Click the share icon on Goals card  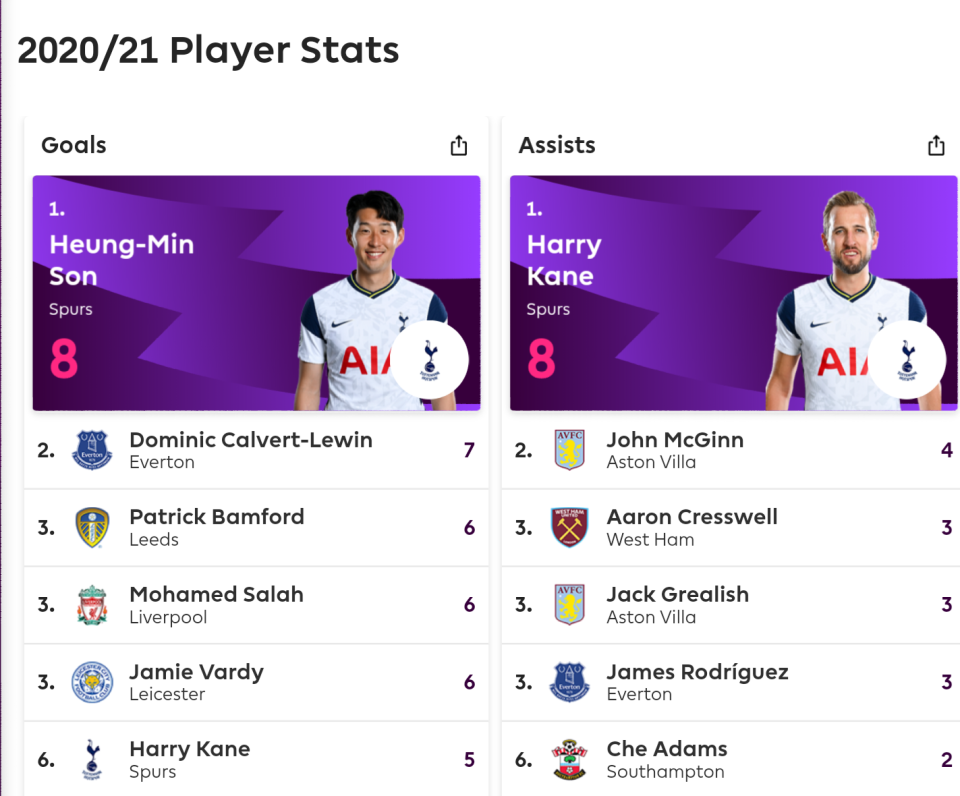459,146
